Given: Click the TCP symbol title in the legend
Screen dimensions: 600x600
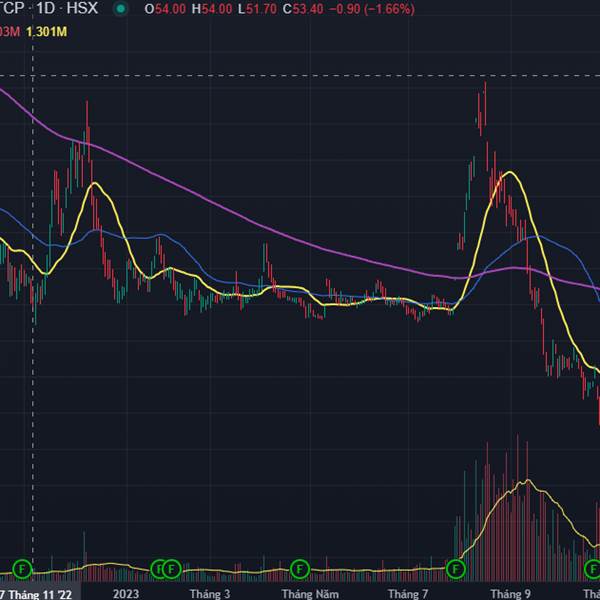Looking at the screenshot, I should pyautogui.click(x=12, y=9).
